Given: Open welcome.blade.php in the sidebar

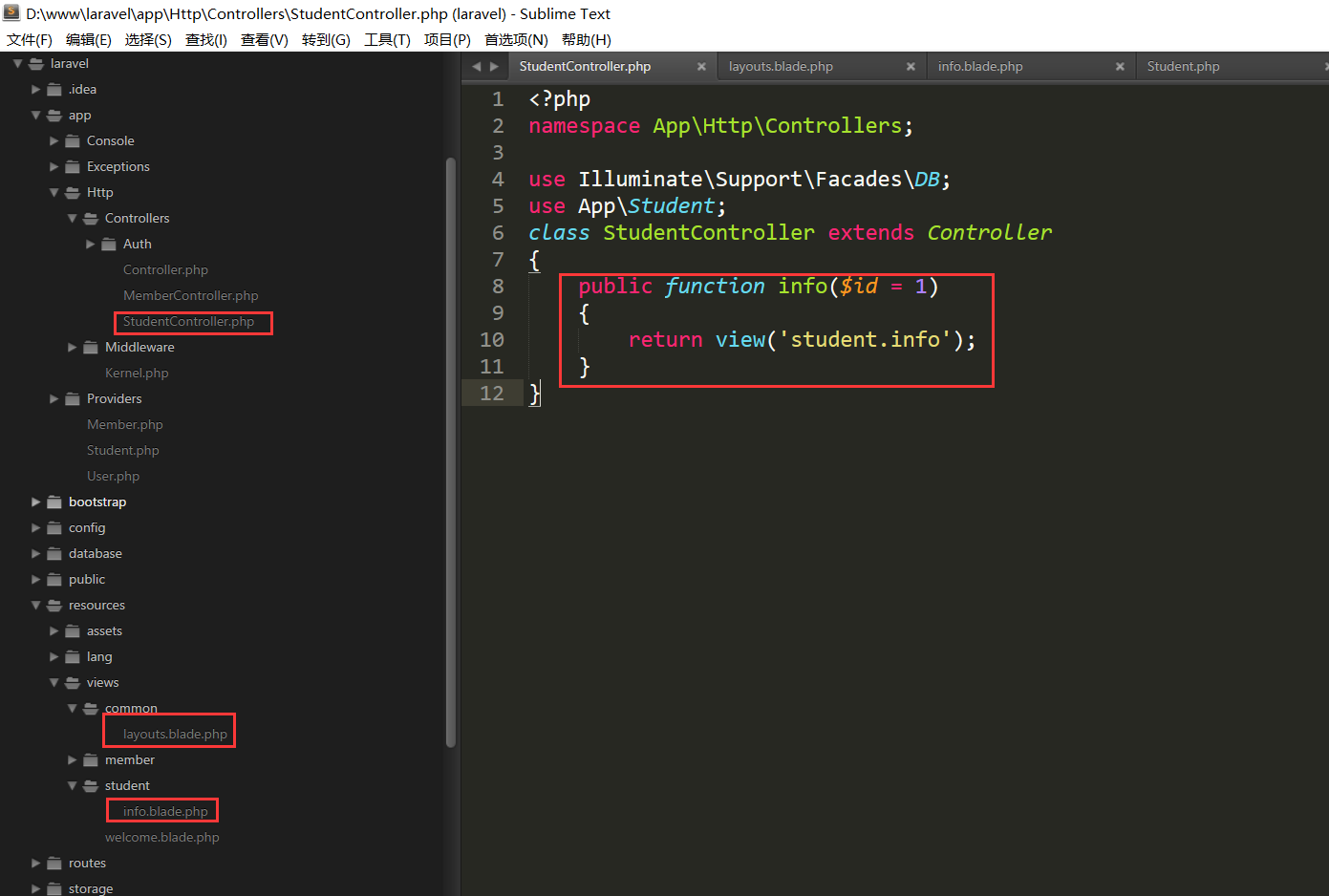Looking at the screenshot, I should [x=161, y=837].
